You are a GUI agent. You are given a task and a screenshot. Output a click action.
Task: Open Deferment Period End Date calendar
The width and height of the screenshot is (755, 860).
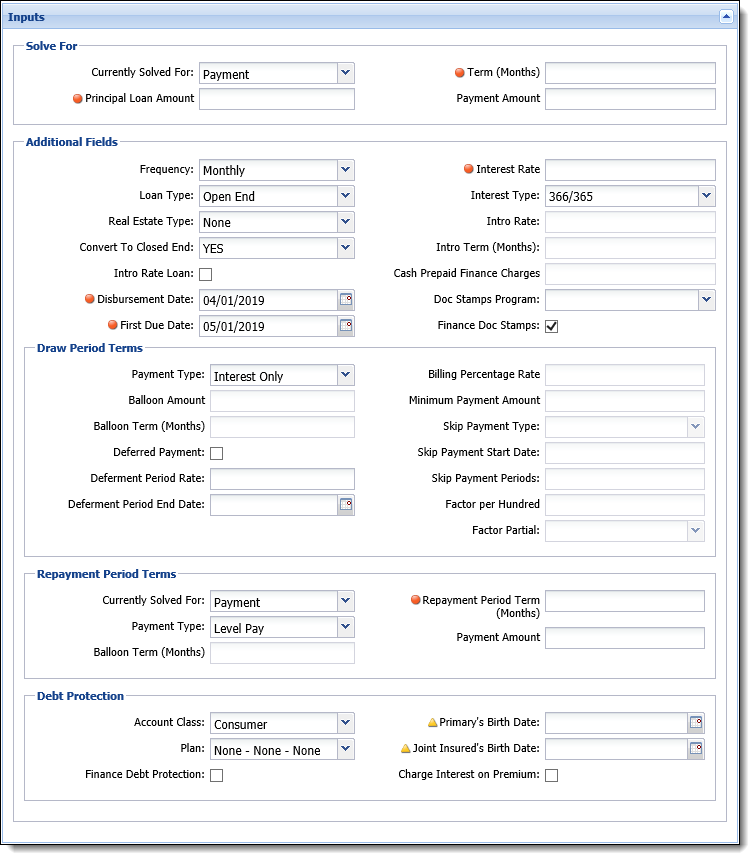(346, 505)
